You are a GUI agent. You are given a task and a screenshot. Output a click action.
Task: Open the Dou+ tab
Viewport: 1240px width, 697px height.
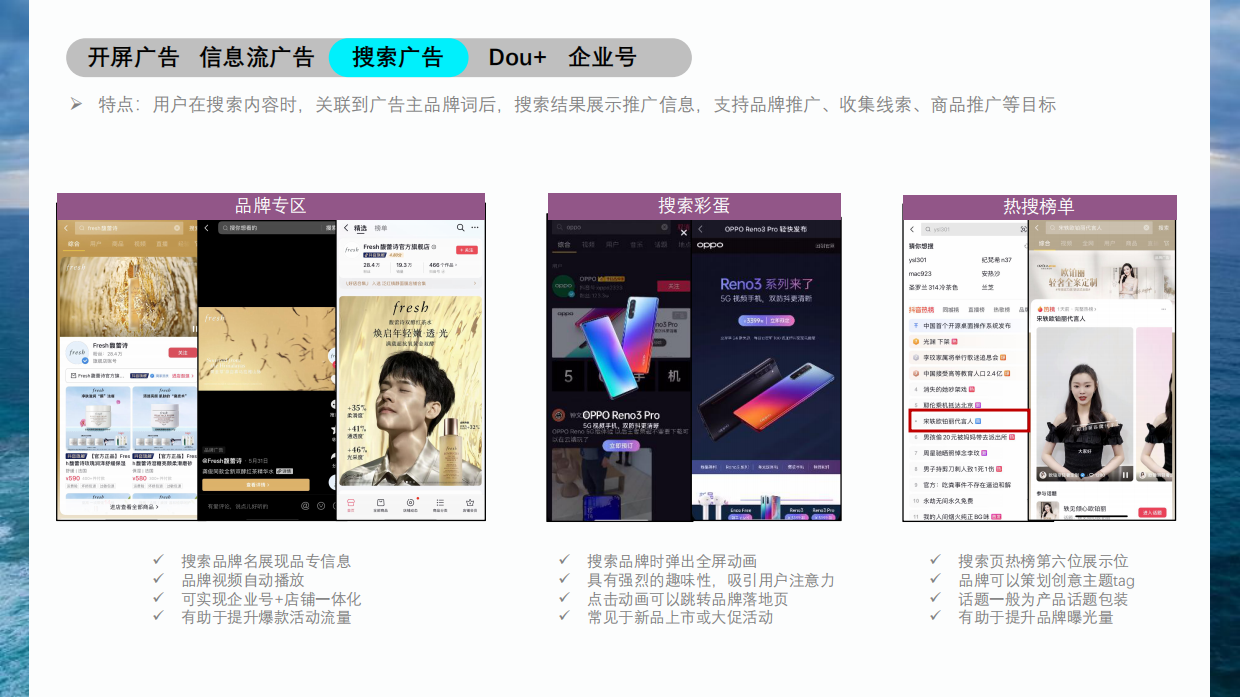[517, 58]
